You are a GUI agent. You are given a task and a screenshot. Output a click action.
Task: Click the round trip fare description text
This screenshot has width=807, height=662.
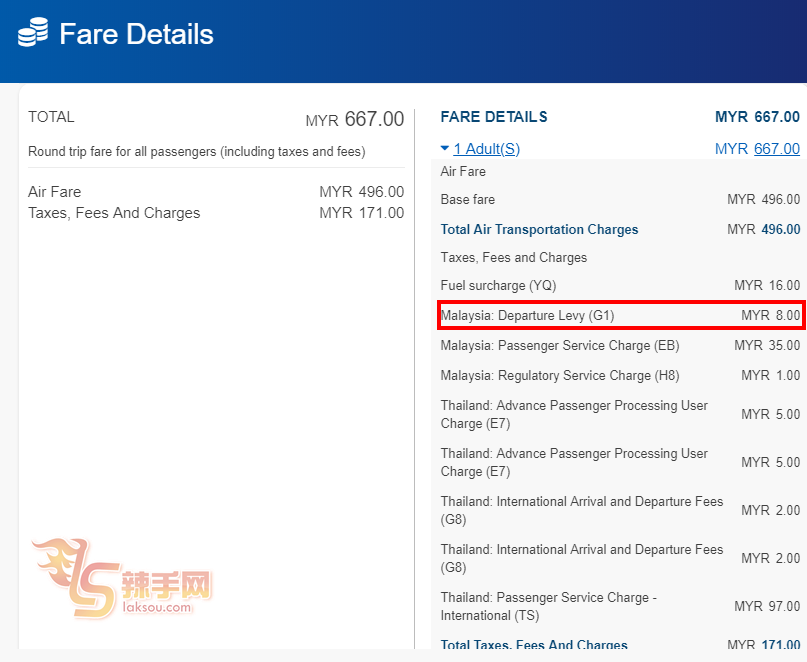[196, 152]
